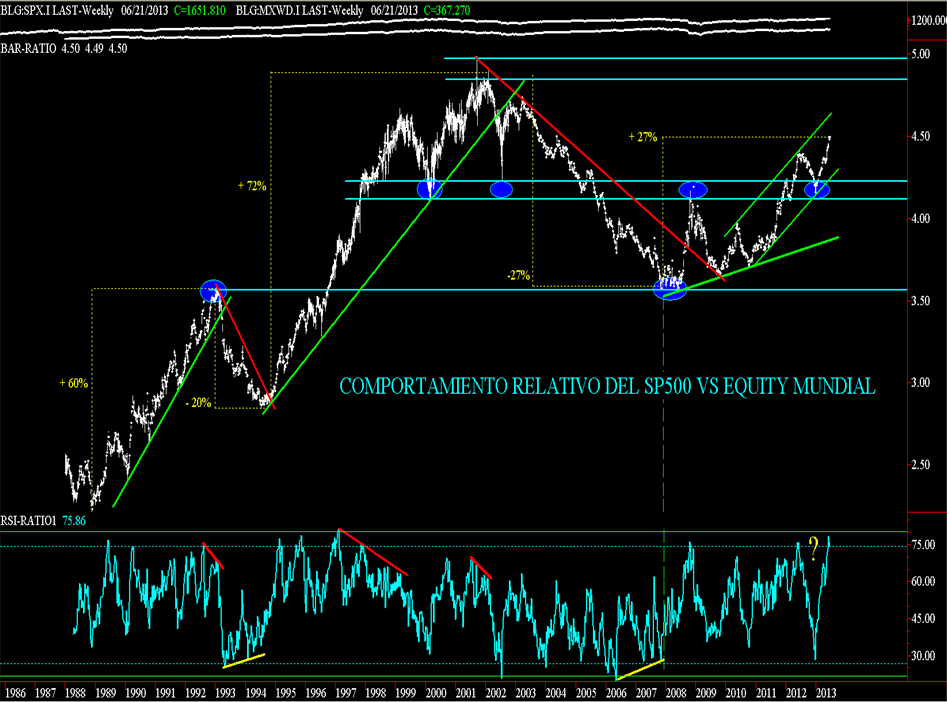Click the +60% gain annotation
The width and height of the screenshot is (947, 702).
click(x=73, y=382)
